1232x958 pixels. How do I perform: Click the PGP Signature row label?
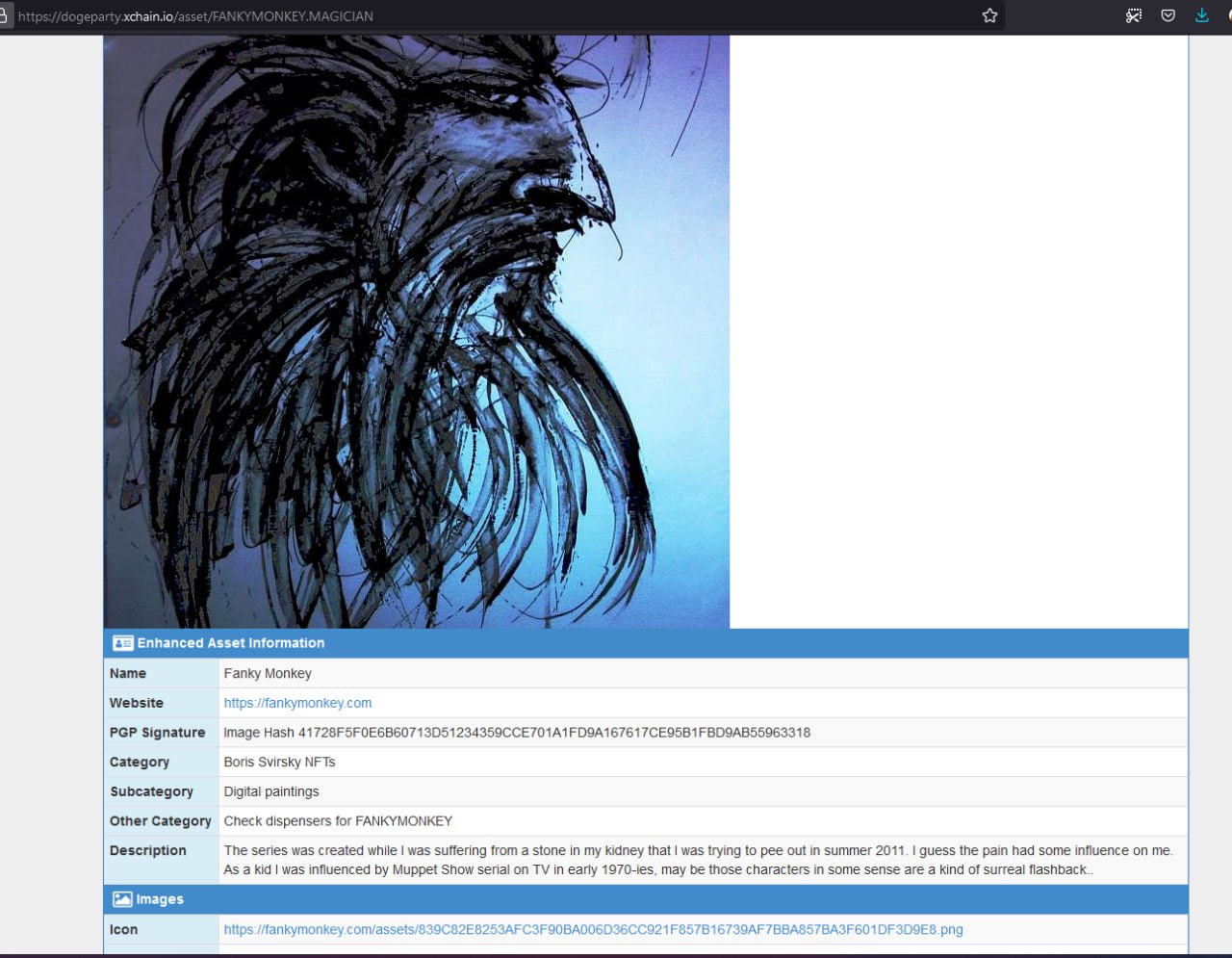[x=158, y=733]
